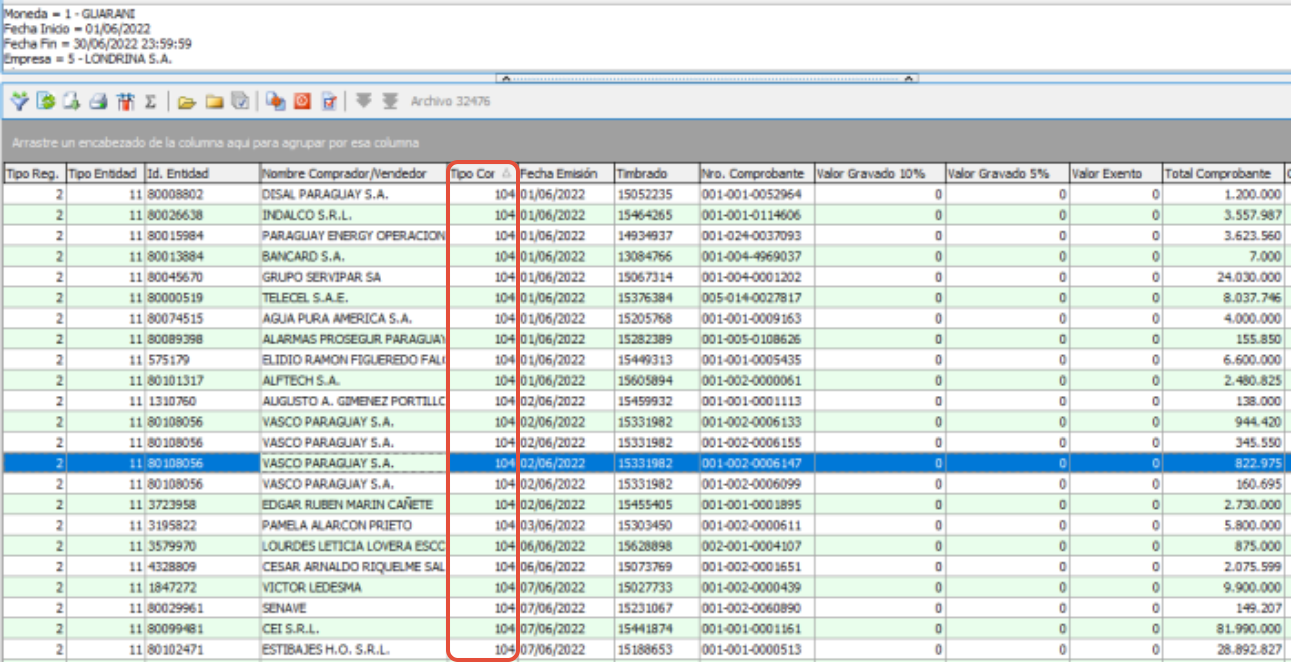Select the ALARMAS PROSEGUR PARAGUAY cell

pyautogui.click(x=353, y=339)
